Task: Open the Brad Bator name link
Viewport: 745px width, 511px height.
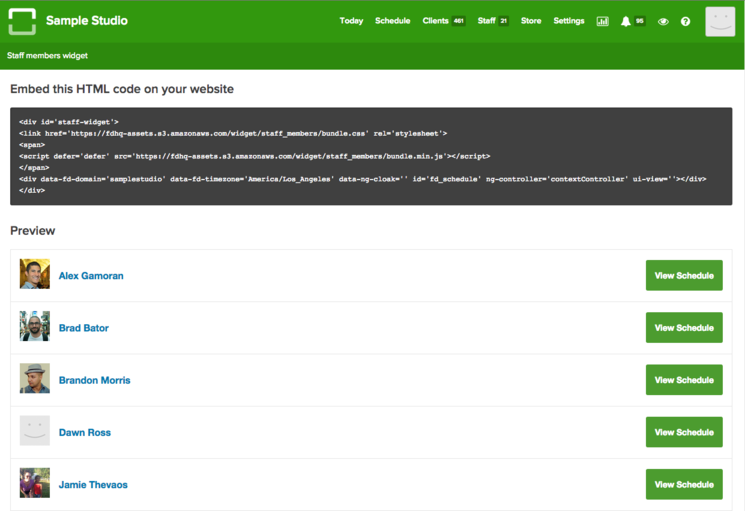Action: [x=84, y=328]
